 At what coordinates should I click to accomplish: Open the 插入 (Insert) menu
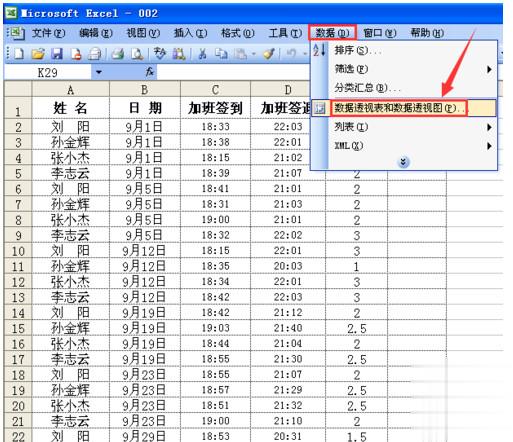(x=190, y=33)
